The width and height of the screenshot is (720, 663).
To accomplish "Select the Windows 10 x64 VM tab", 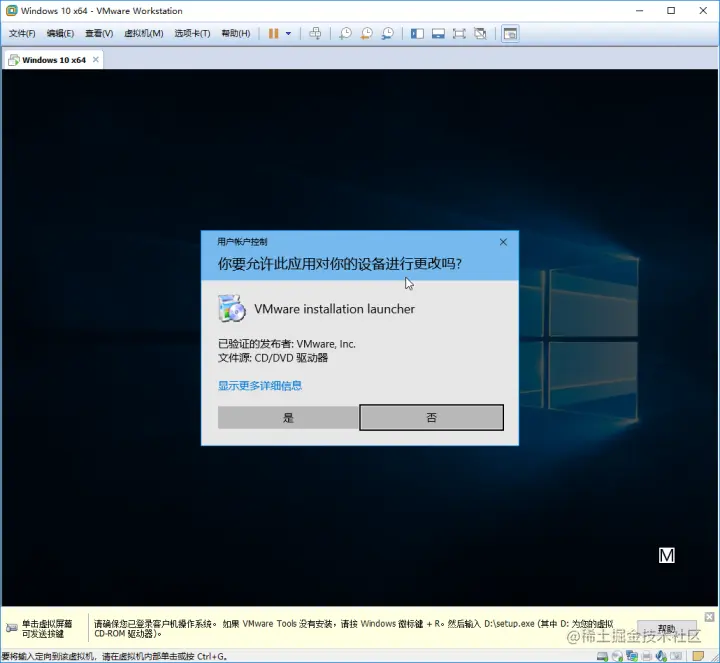I will tap(54, 60).
